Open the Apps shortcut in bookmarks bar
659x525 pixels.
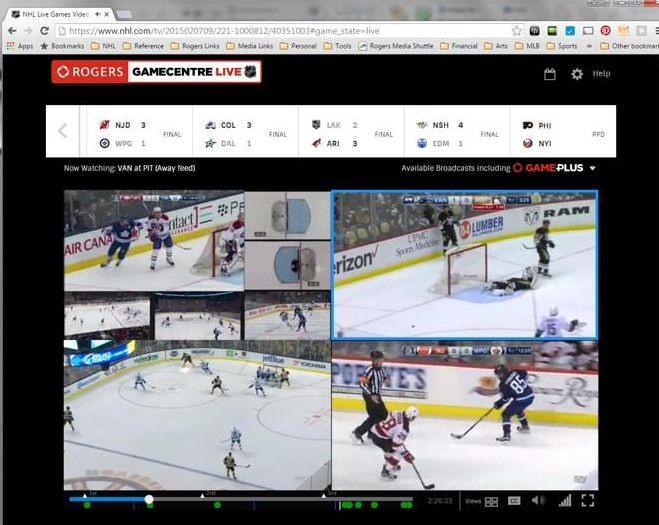click(19, 46)
